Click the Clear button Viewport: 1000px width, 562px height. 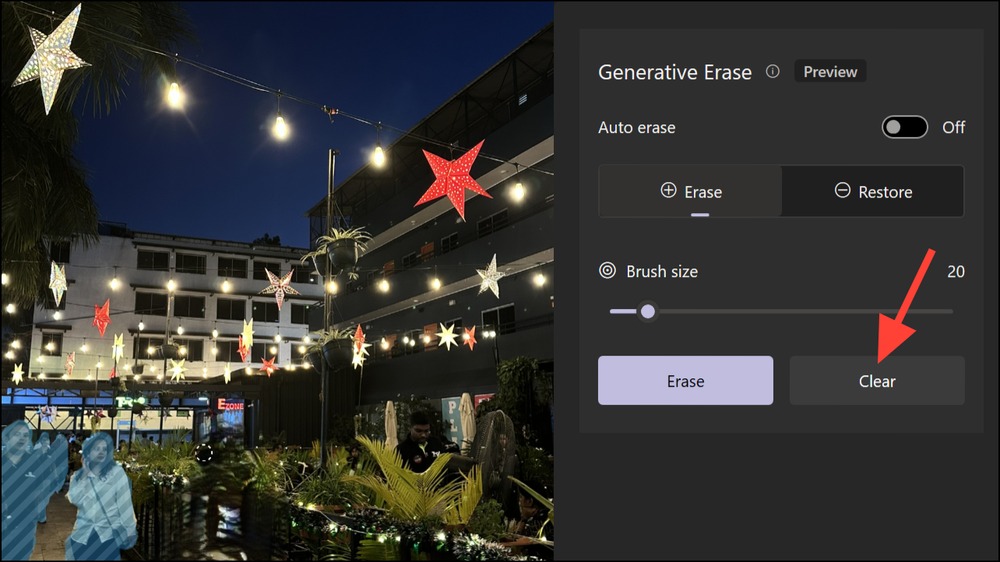point(877,380)
